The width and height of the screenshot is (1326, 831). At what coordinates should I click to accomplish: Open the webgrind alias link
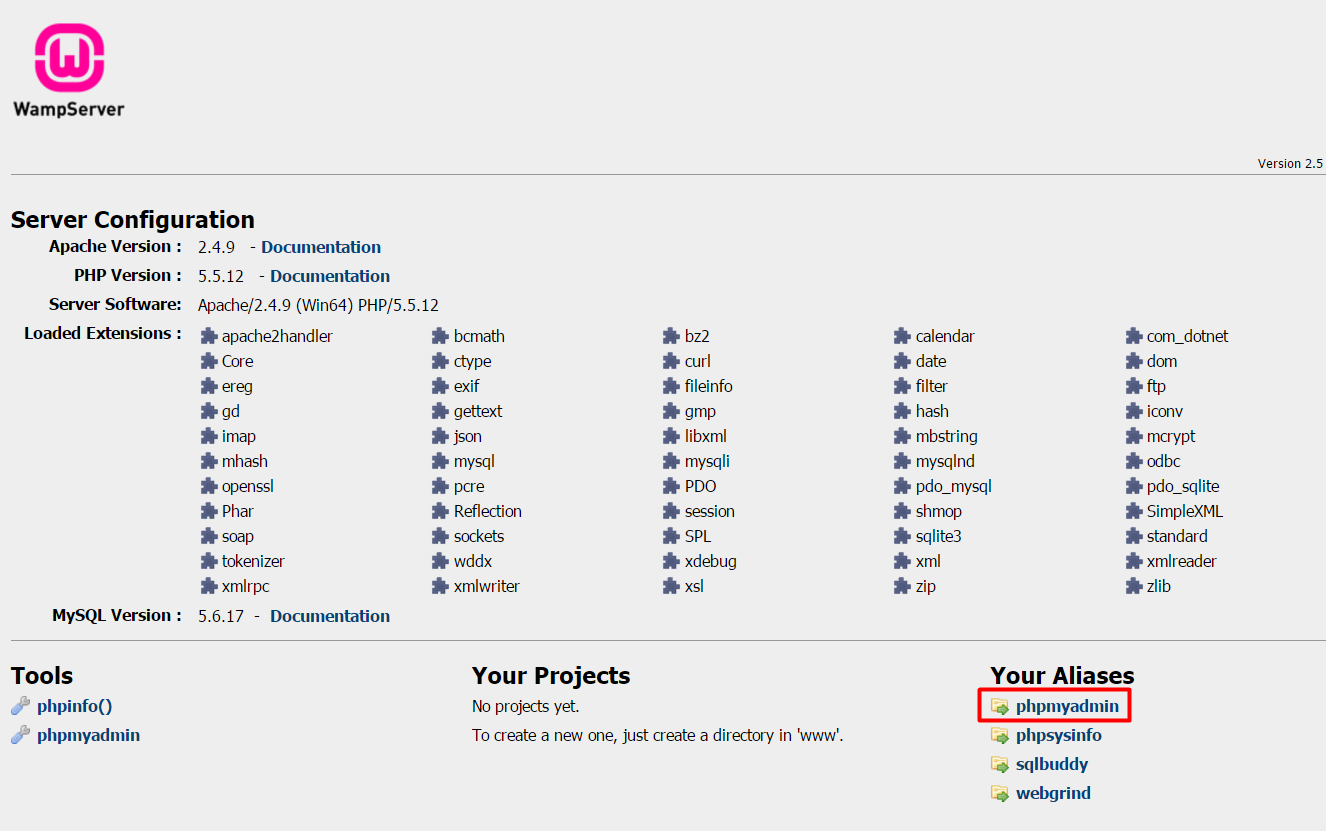coord(1053,793)
